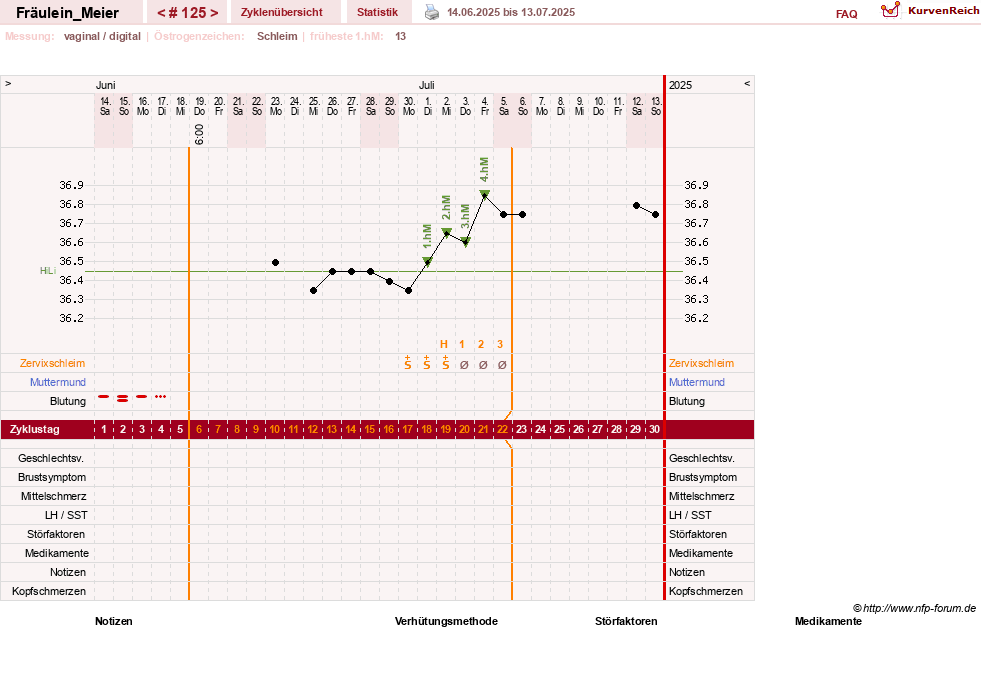
Task: Click the 3.hM green triangle marker
Action: click(465, 241)
